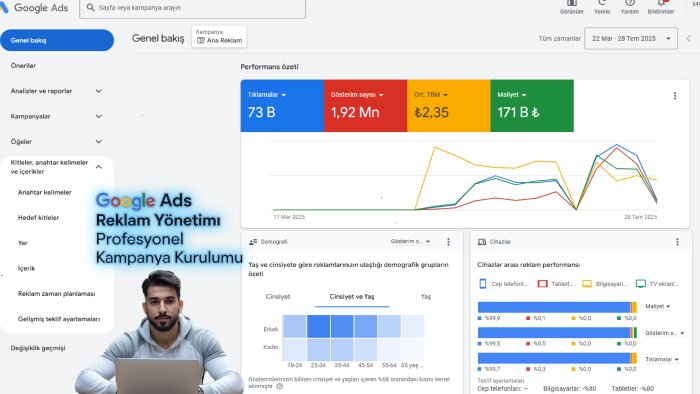Screen dimensions: 700x394
Task: Open Cihazlar card three-dot menu
Action: pyautogui.click(x=677, y=242)
